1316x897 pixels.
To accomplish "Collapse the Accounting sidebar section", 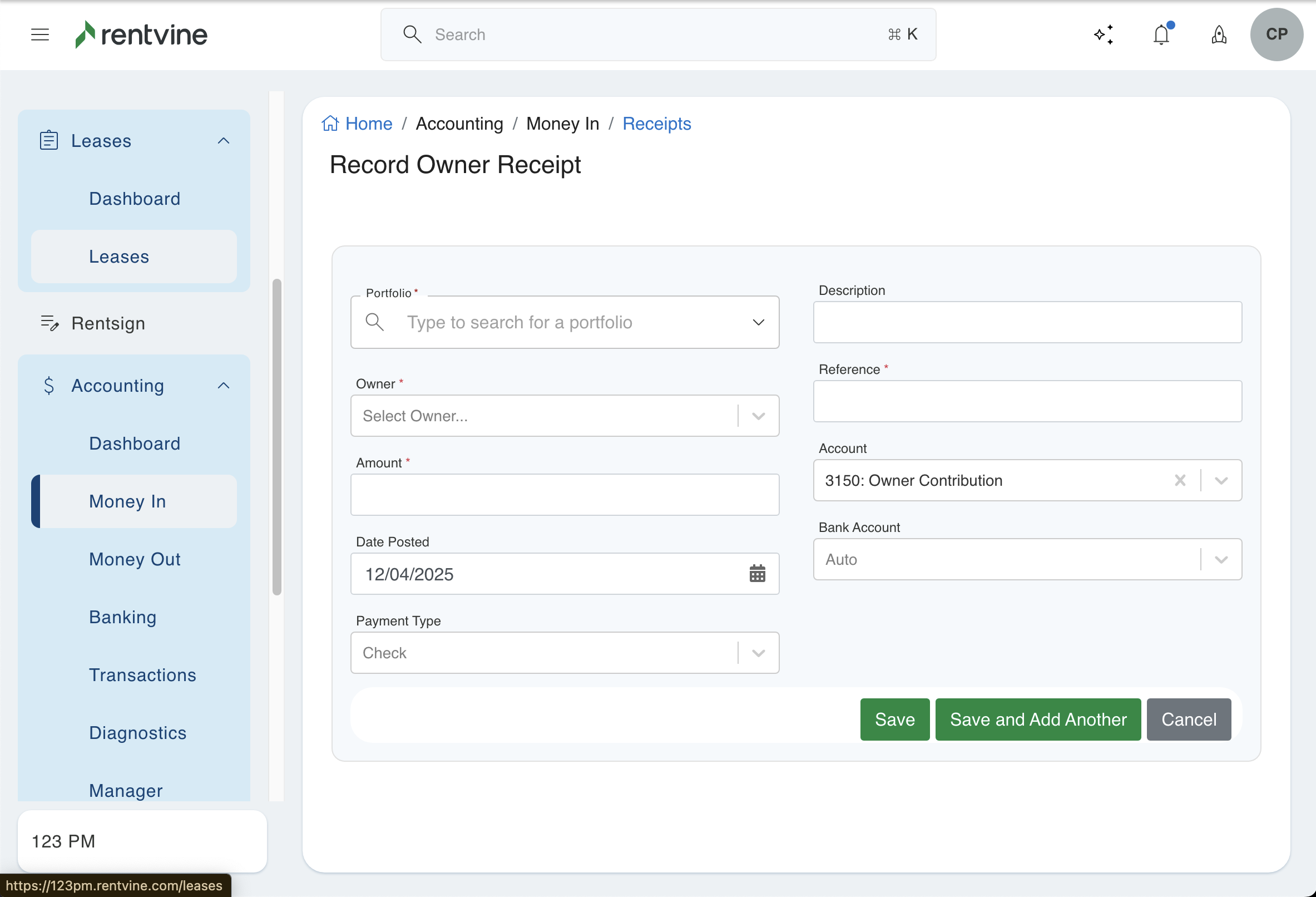I will coord(224,386).
